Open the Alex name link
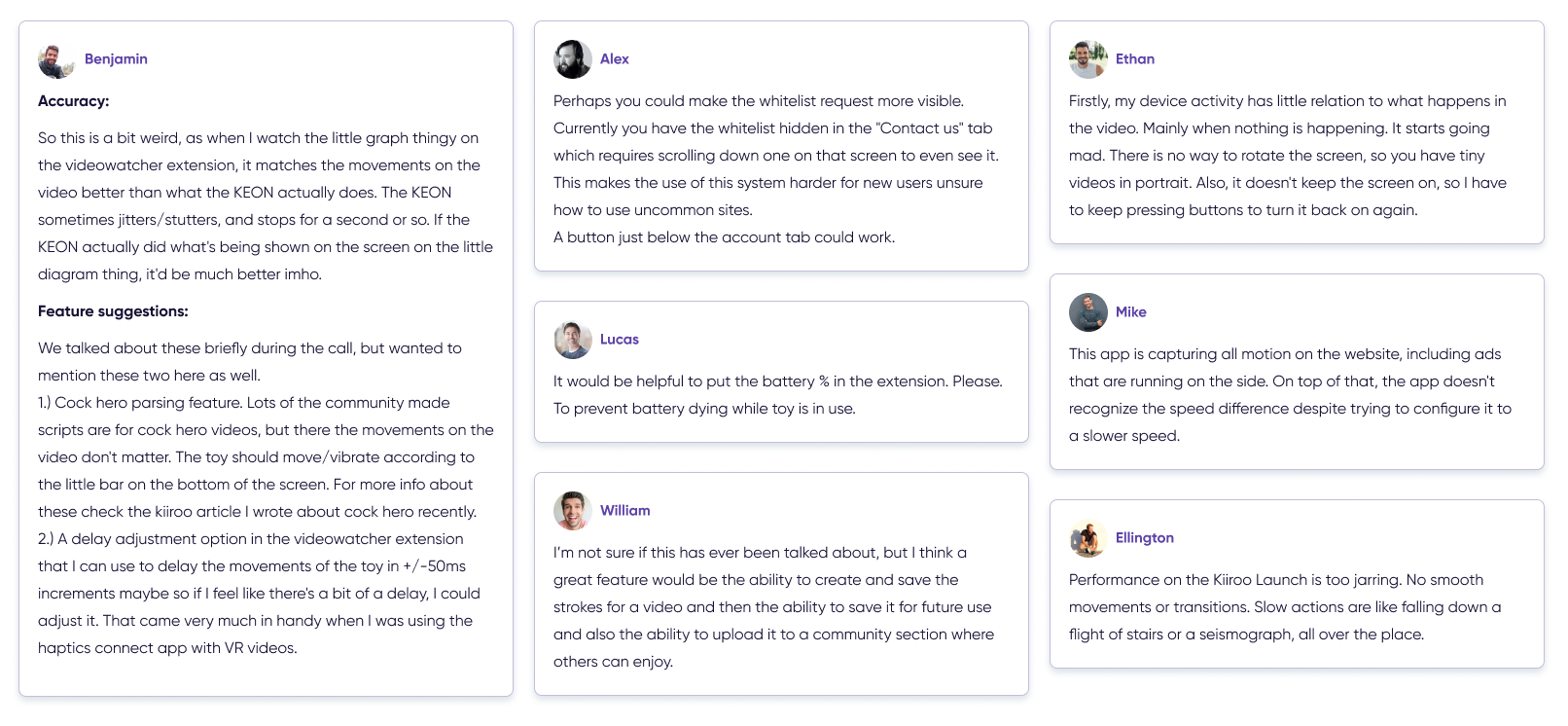Image resolution: width=1568 pixels, height=726 pixels. [x=614, y=59]
